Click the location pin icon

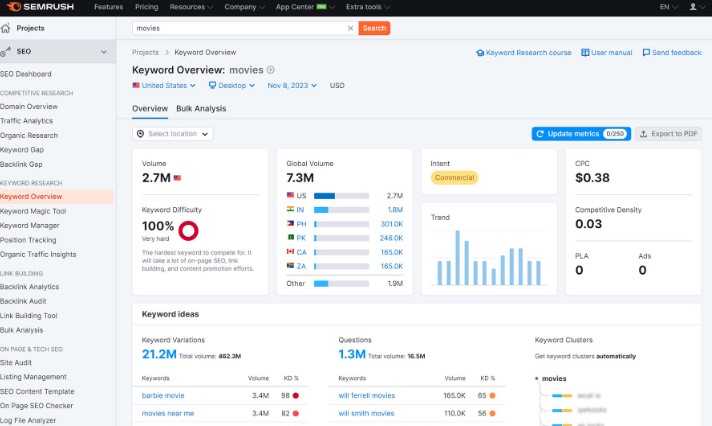[140, 134]
